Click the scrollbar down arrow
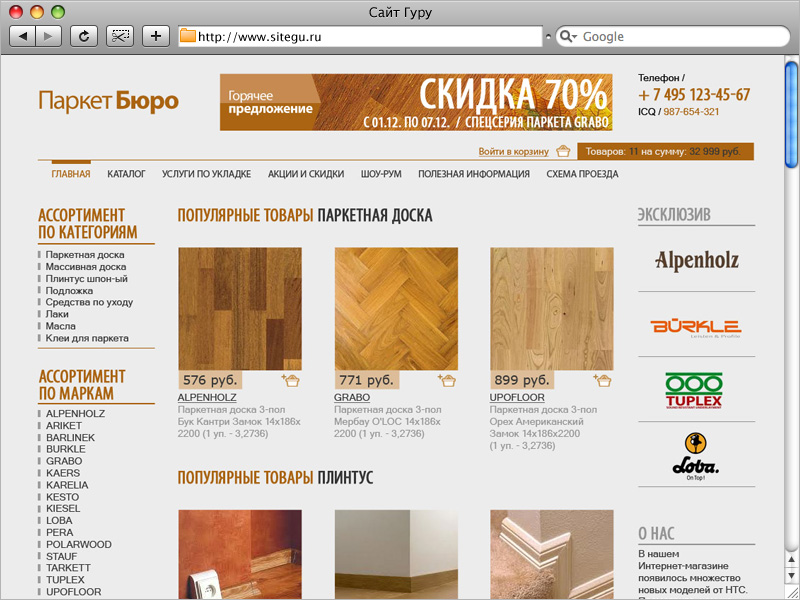Image resolution: width=800 pixels, height=600 pixels. pos(792,577)
